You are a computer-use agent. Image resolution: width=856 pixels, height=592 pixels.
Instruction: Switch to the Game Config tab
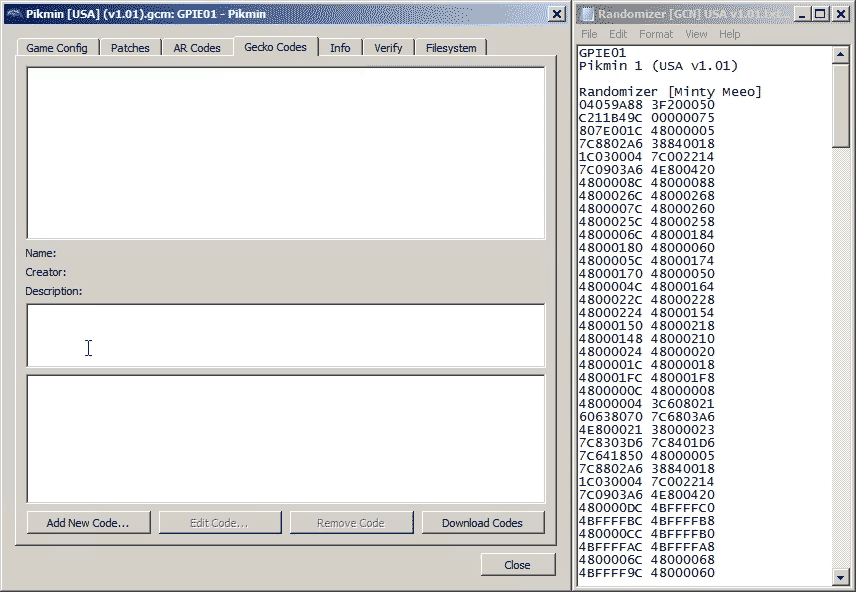pyautogui.click(x=57, y=48)
